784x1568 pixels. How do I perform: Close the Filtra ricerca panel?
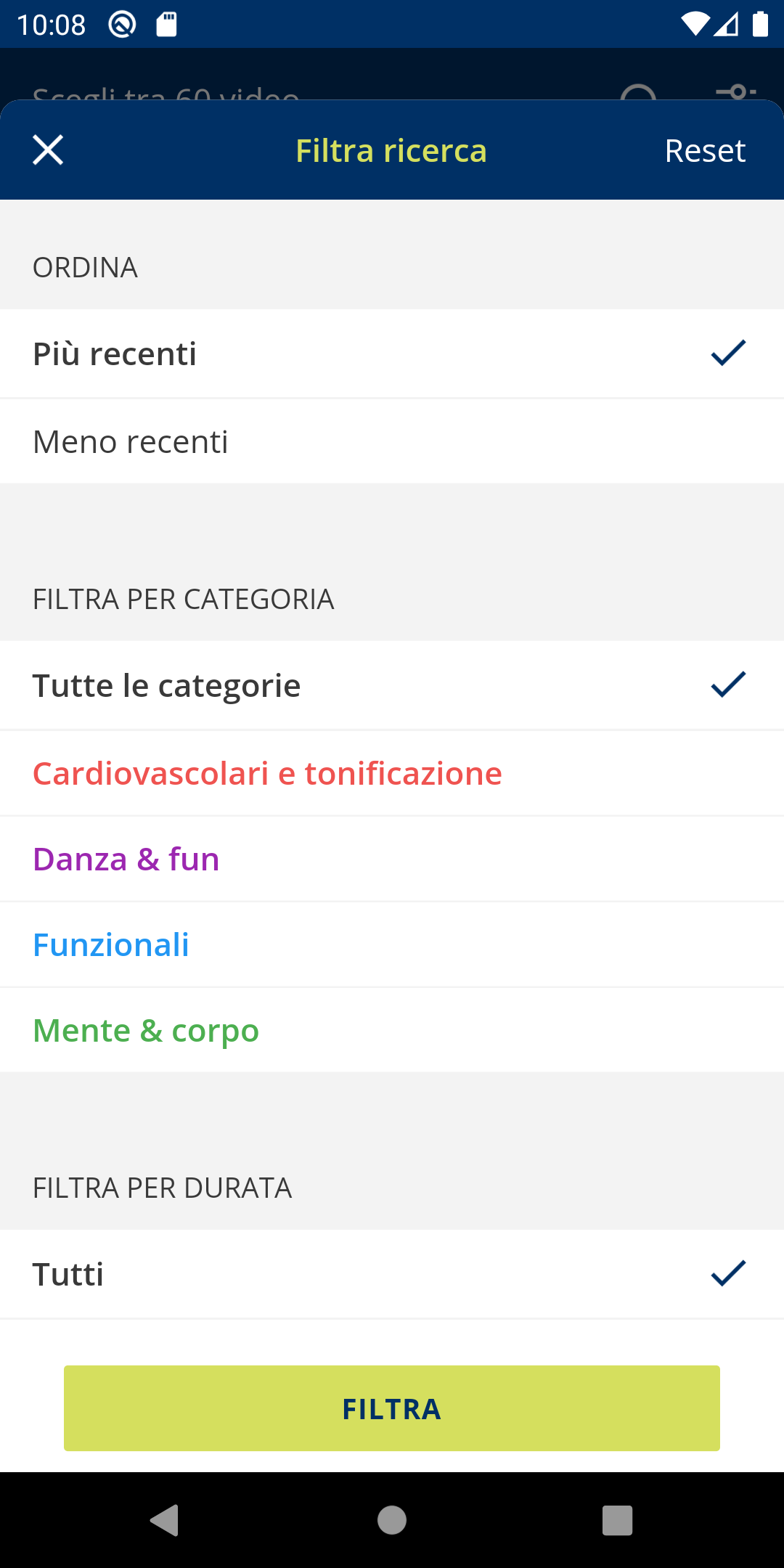48,150
